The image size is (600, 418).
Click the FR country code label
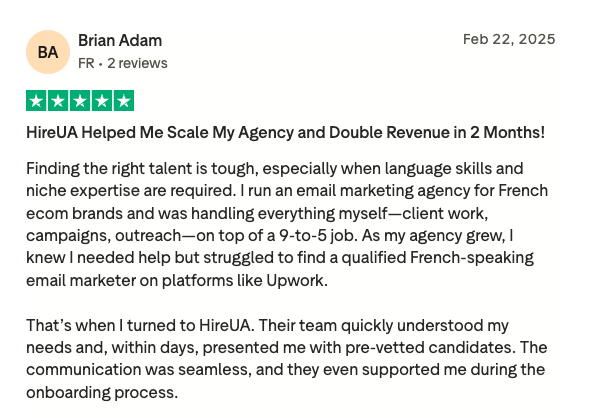(86, 63)
